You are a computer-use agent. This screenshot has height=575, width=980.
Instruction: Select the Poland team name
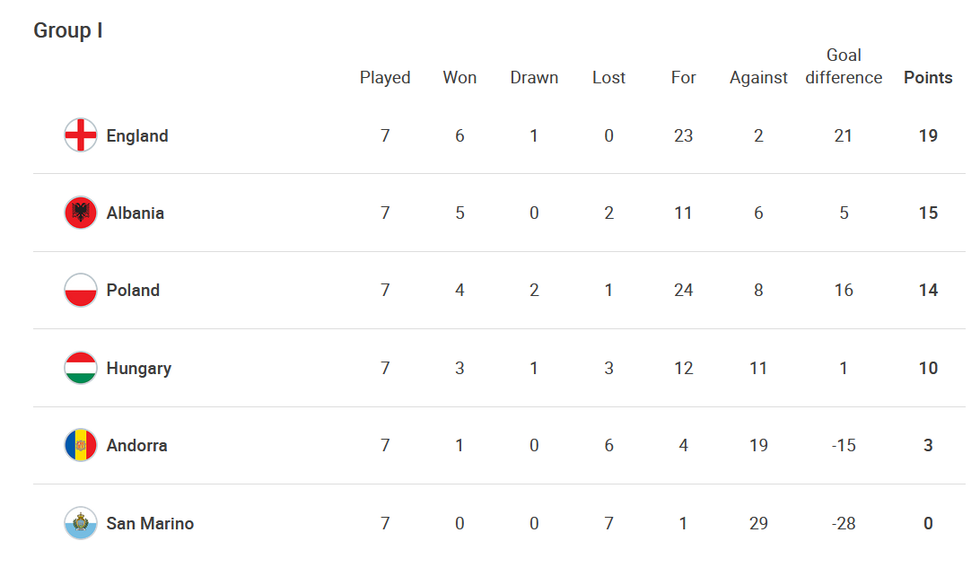(x=133, y=290)
